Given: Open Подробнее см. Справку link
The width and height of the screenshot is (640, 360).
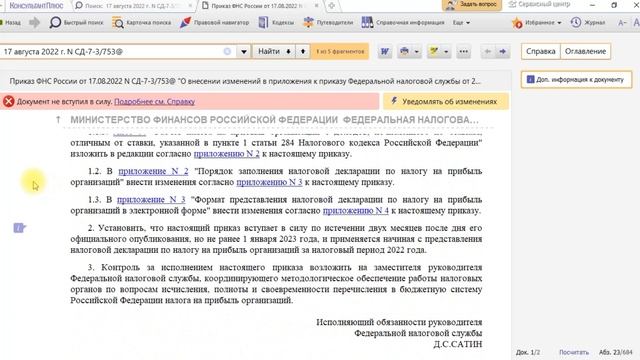Looking at the screenshot, I should coord(154,102).
